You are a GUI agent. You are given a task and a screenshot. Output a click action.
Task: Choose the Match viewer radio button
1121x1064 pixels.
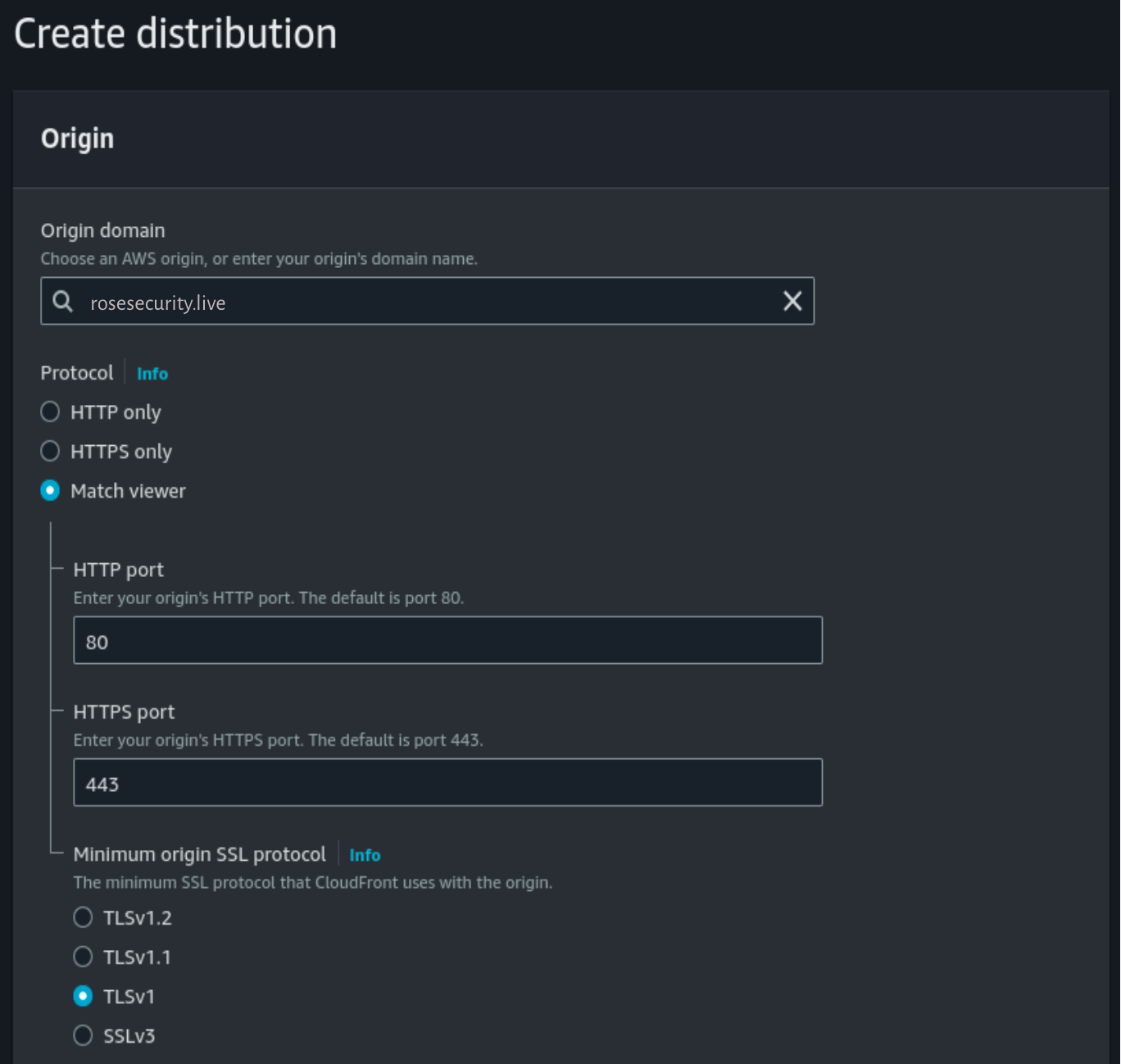coord(51,491)
